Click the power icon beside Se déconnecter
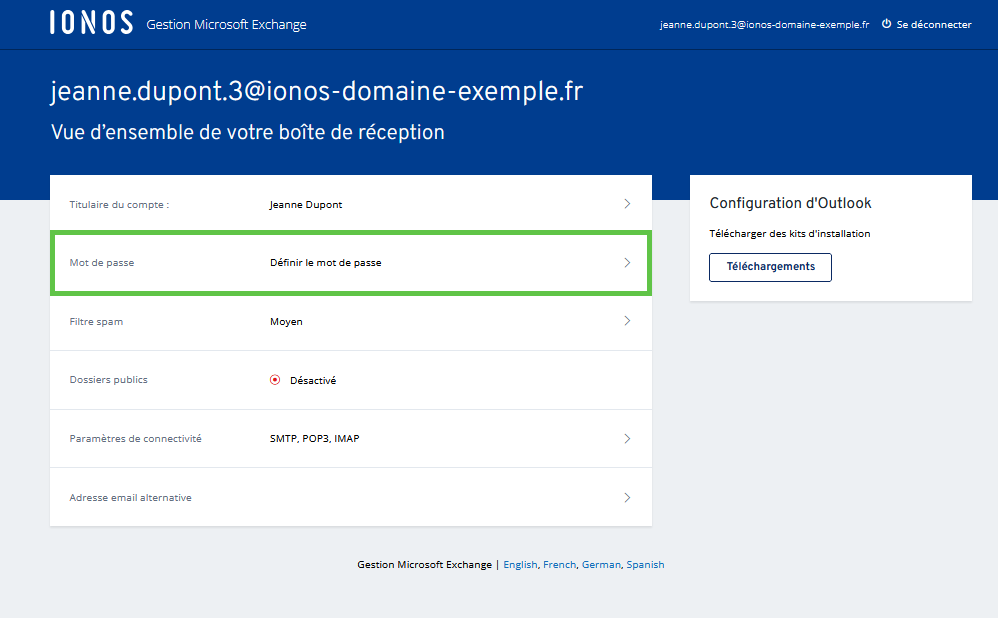Viewport: 998px width, 618px height. [886, 24]
